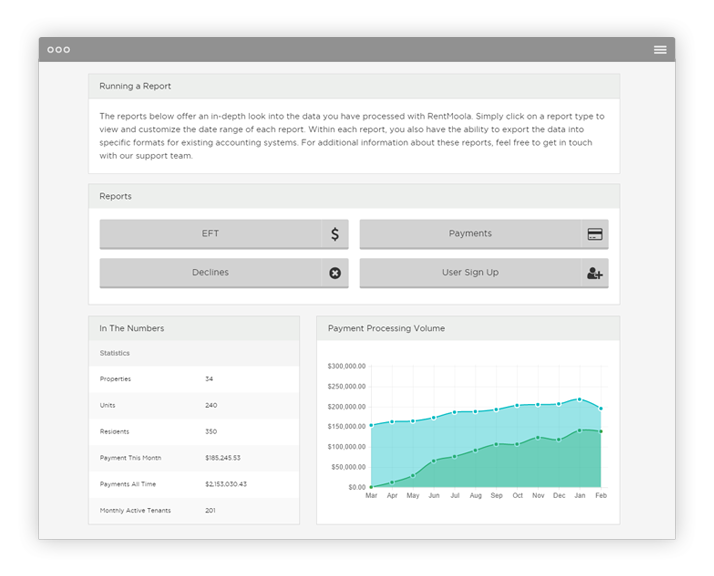Click the $2,153,030.43 value
This screenshot has width=714, height=576.
[x=226, y=484]
